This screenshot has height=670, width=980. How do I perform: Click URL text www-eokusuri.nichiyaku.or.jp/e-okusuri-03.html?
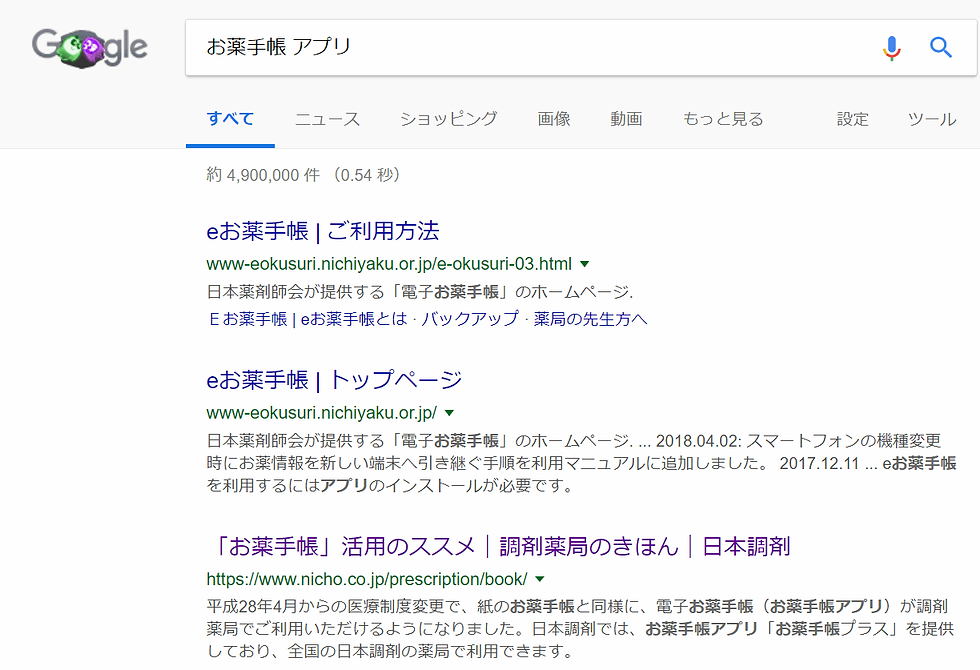point(389,264)
